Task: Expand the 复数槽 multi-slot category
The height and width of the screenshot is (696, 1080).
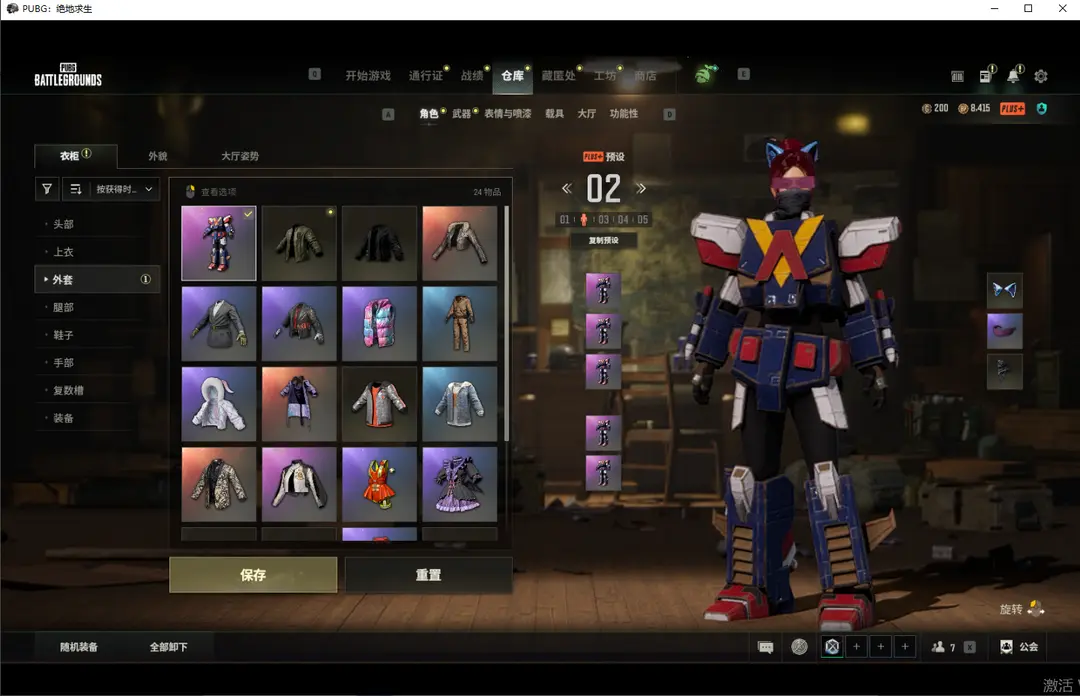Action: coord(97,390)
